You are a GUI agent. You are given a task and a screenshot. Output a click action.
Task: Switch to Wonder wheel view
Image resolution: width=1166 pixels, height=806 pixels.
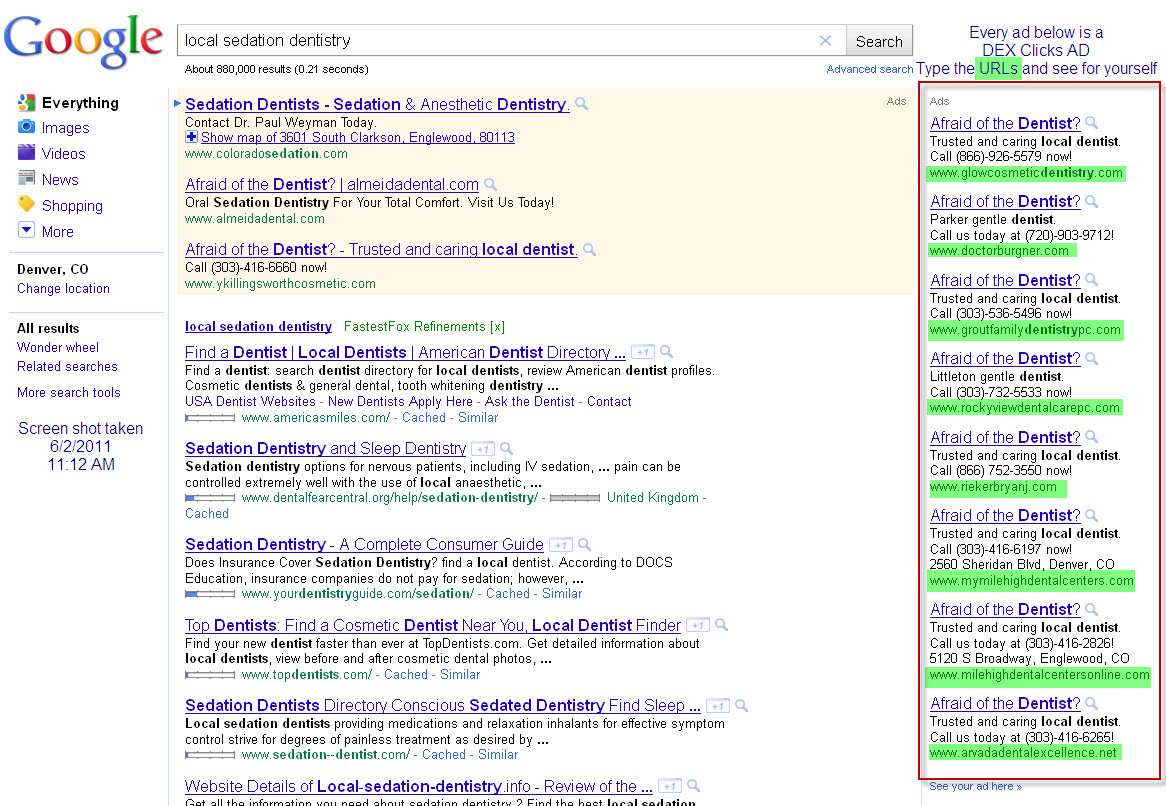[57, 346]
